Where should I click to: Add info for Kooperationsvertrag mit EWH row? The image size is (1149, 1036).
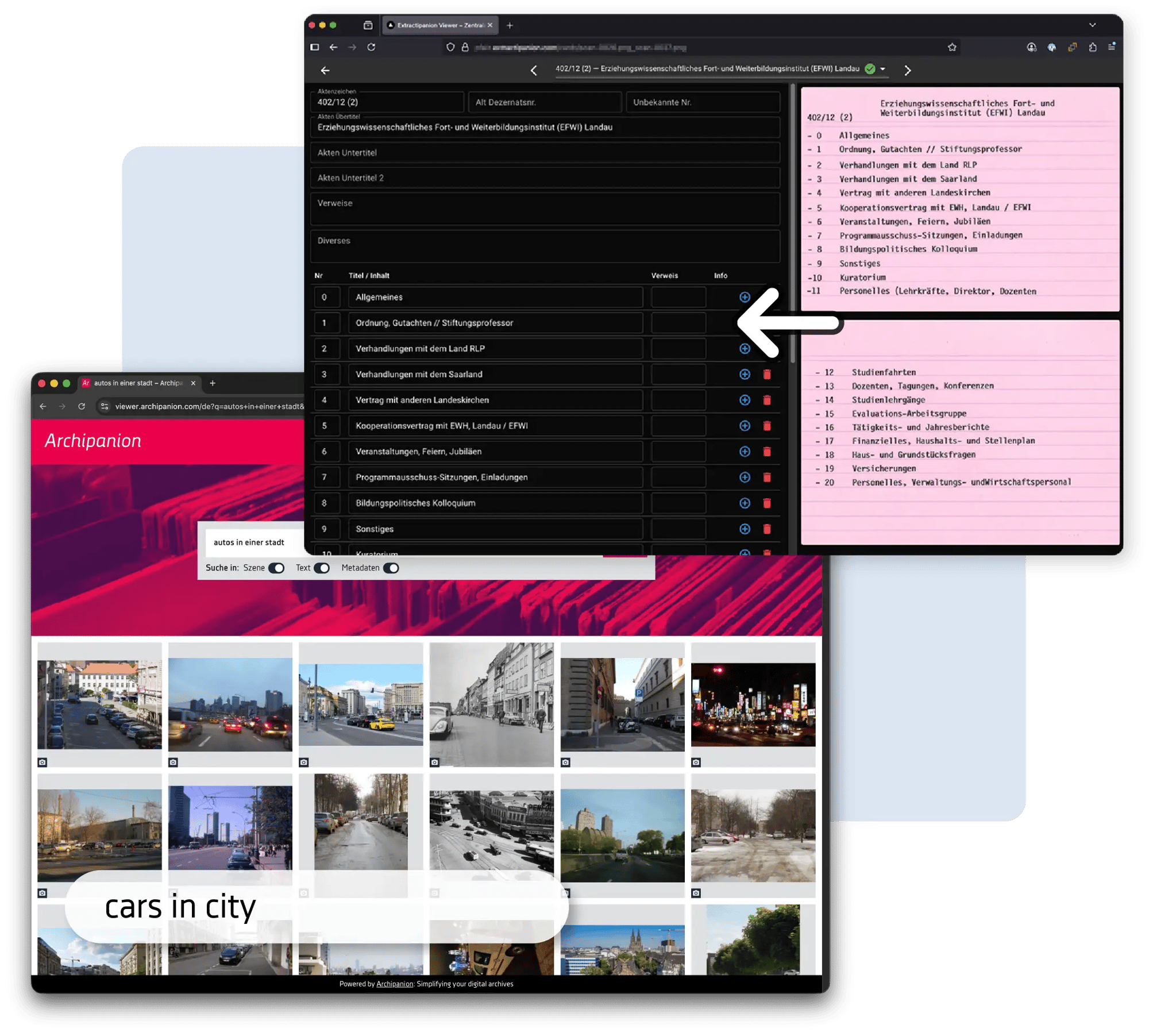point(745,426)
